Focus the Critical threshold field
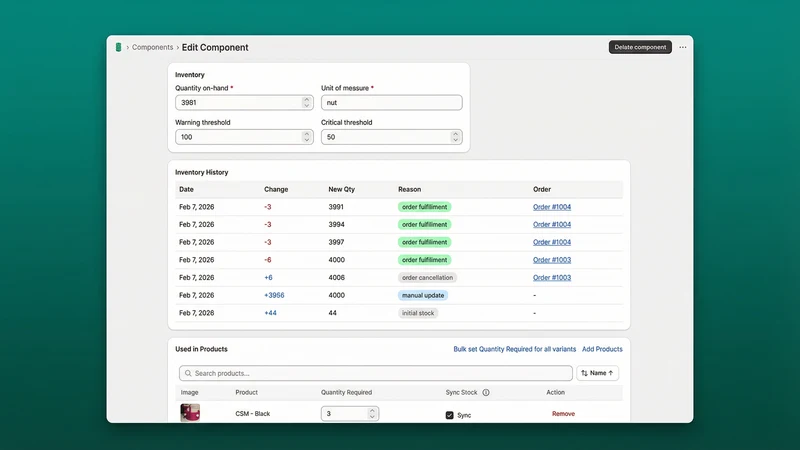This screenshot has width=800, height=450. [391, 137]
